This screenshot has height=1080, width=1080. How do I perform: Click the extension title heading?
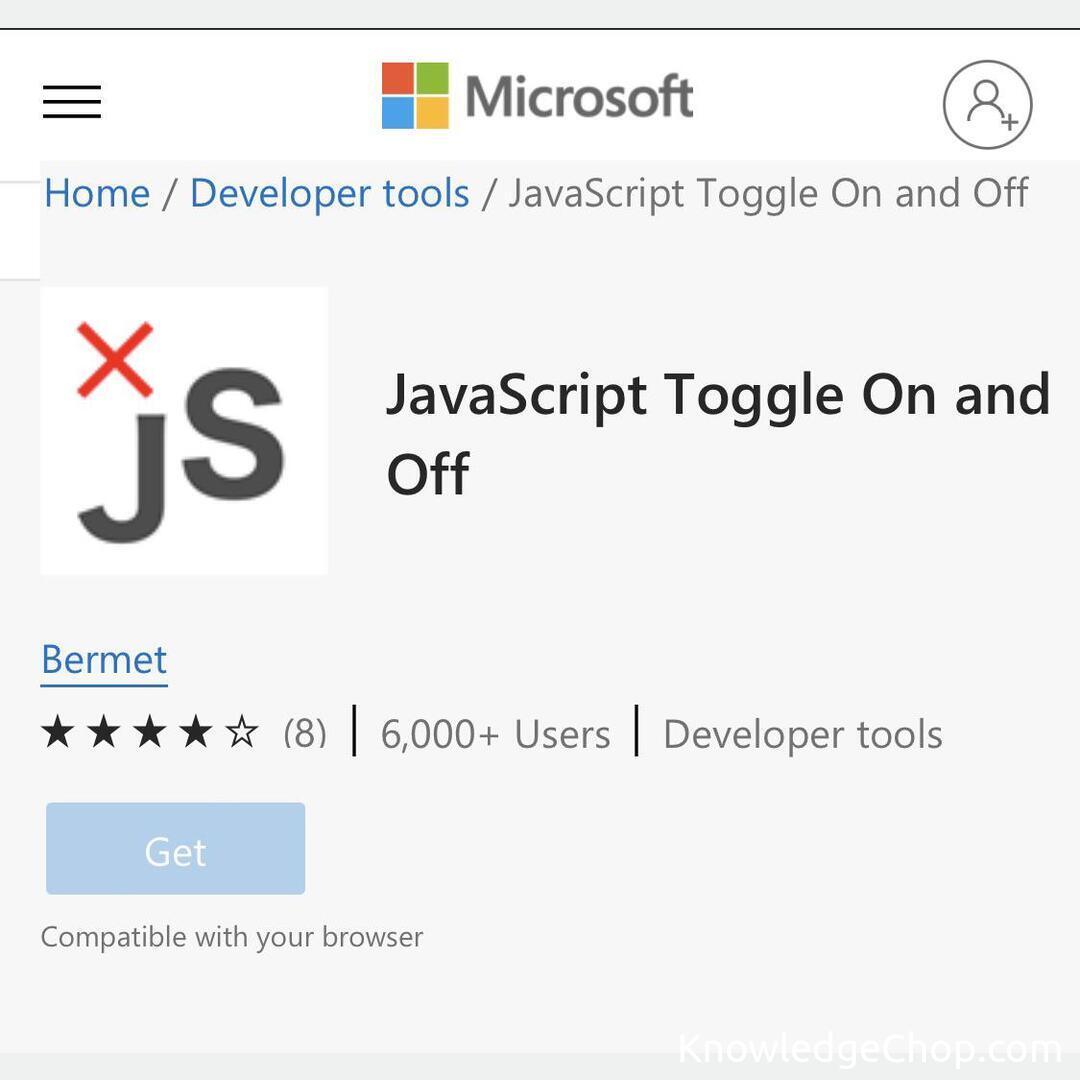717,433
